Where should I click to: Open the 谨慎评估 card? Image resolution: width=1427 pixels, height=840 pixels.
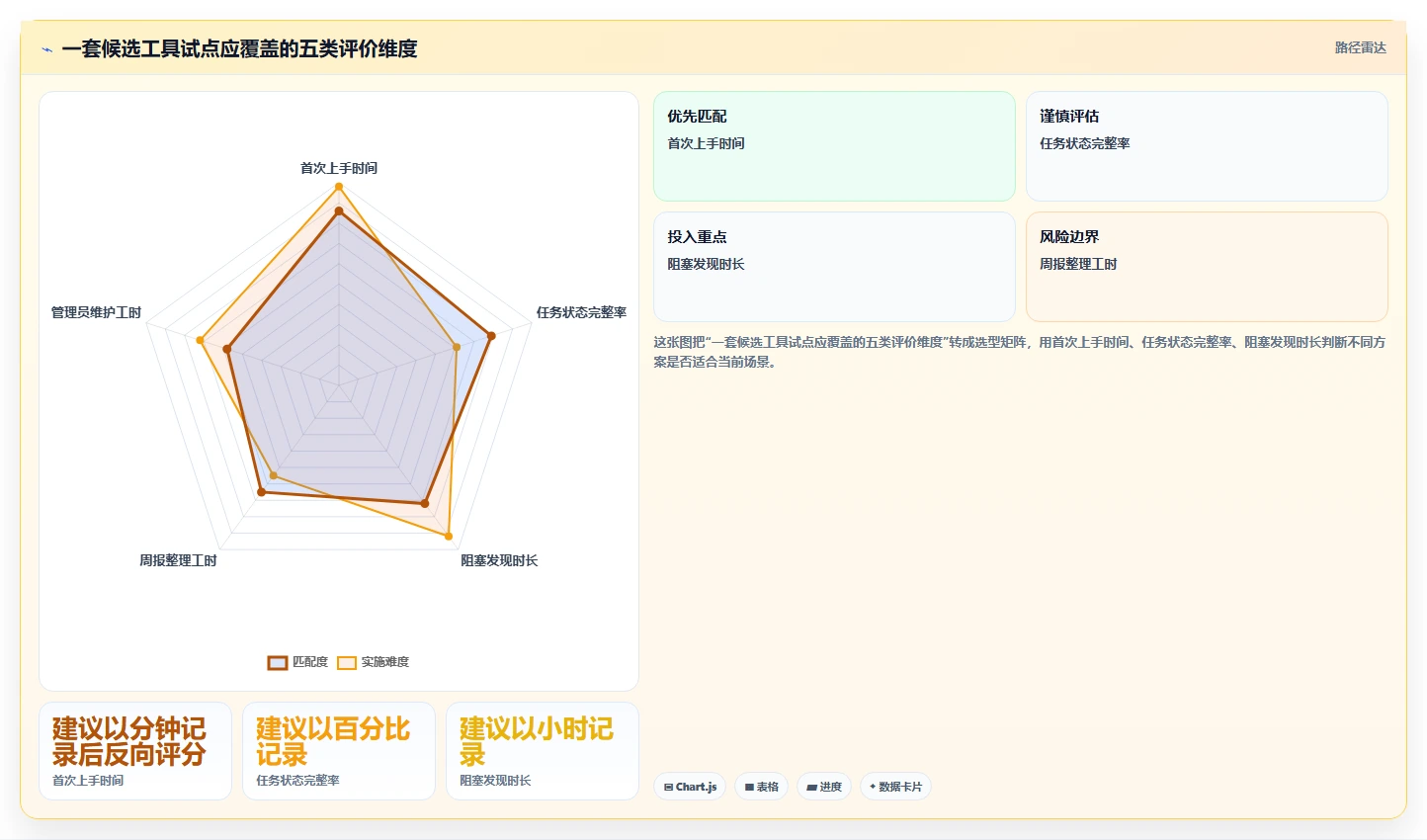coord(1207,146)
